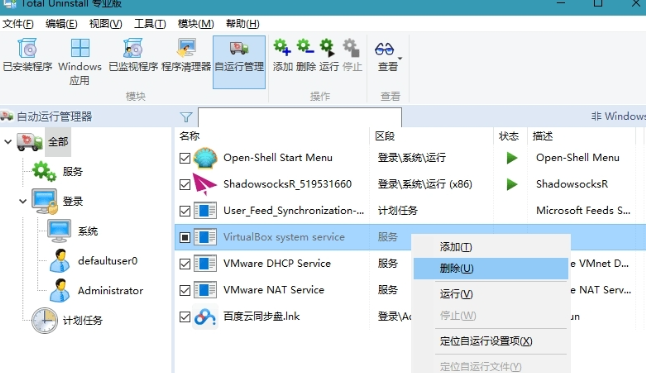The height and width of the screenshot is (373, 646).
Task: Click the 查看 glasses icon
Action: pos(384,49)
